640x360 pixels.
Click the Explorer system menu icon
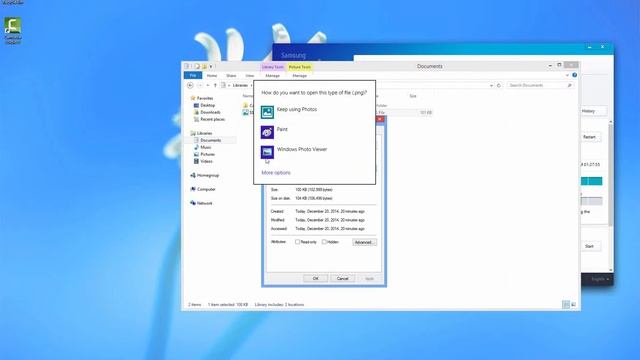pos(187,66)
